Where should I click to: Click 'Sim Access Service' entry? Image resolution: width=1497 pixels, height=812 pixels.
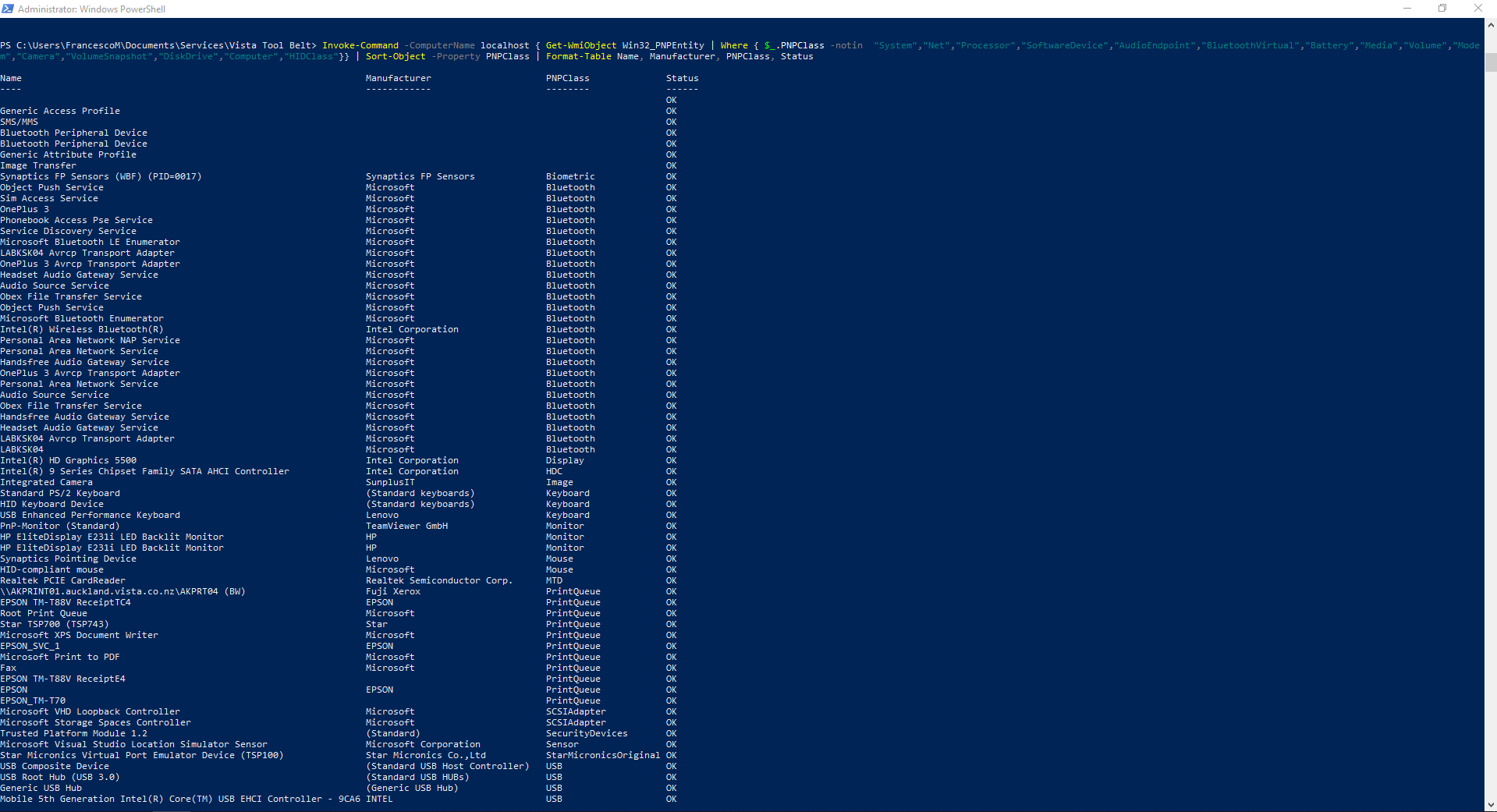49,198
